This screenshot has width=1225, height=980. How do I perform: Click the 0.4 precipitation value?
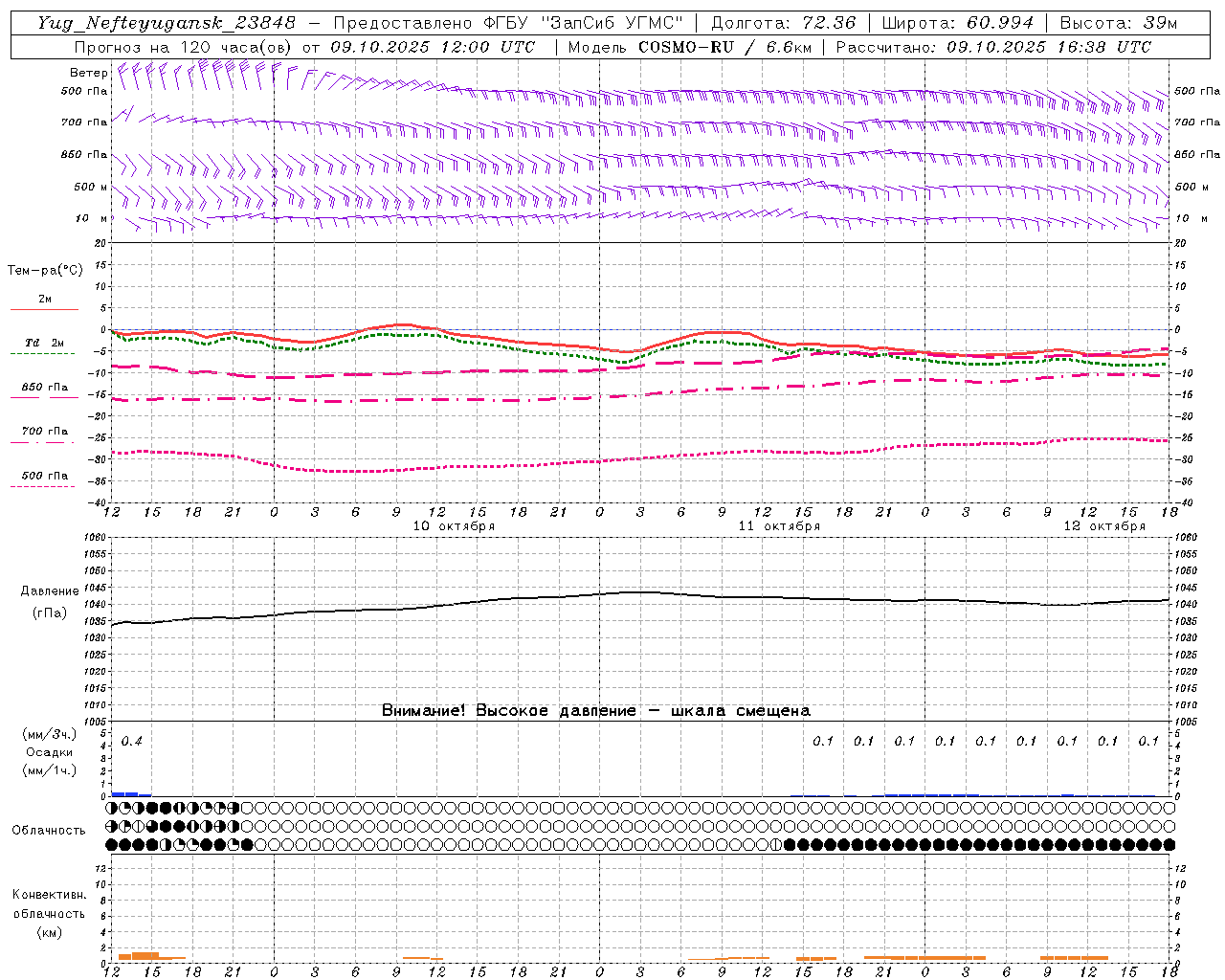(x=131, y=742)
